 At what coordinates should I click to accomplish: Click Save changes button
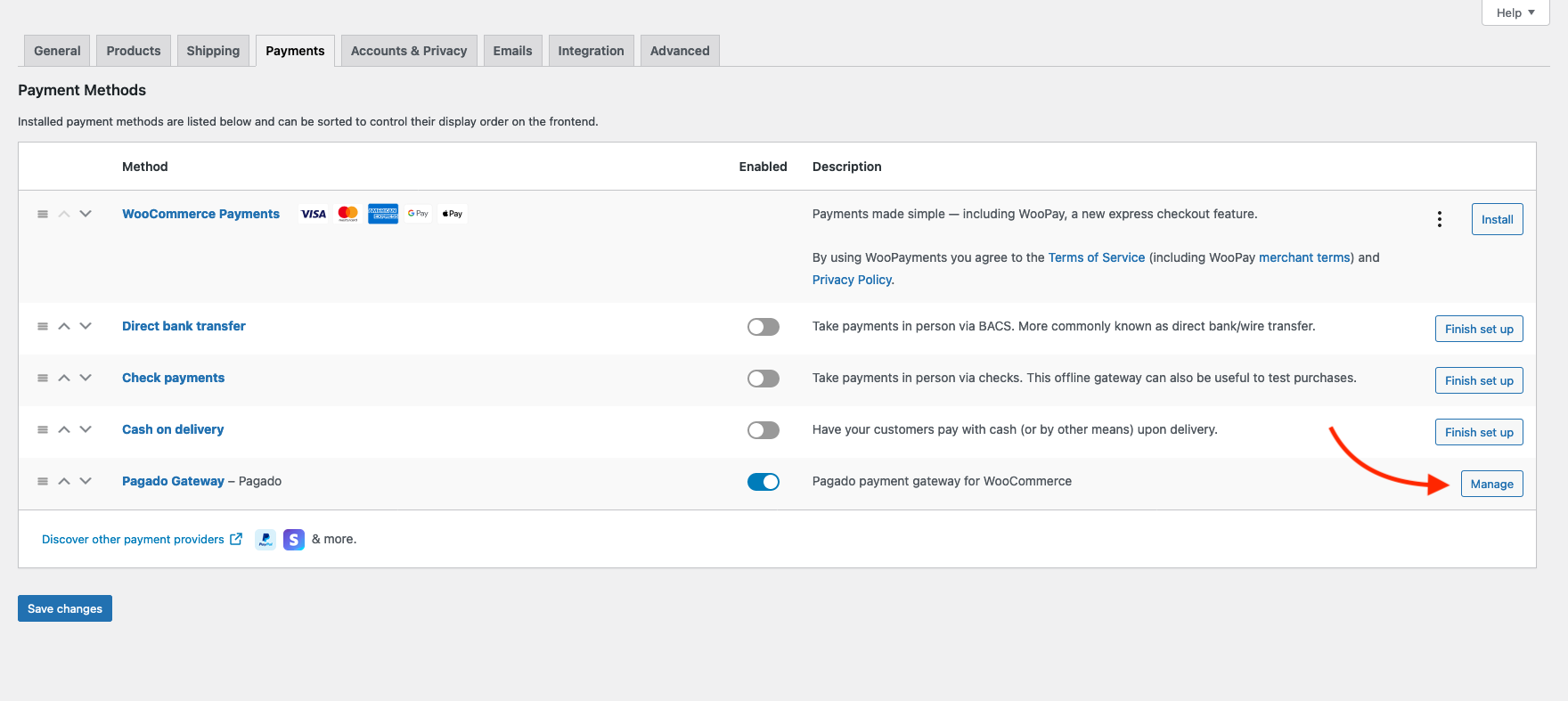point(65,608)
